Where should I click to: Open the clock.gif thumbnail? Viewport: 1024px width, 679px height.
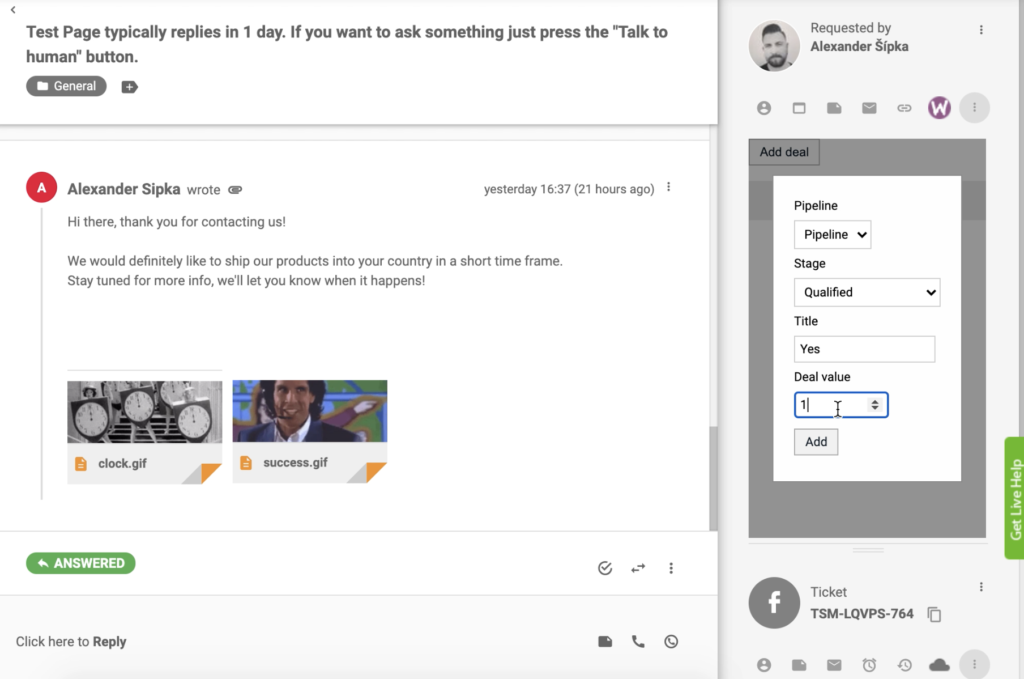pyautogui.click(x=144, y=412)
